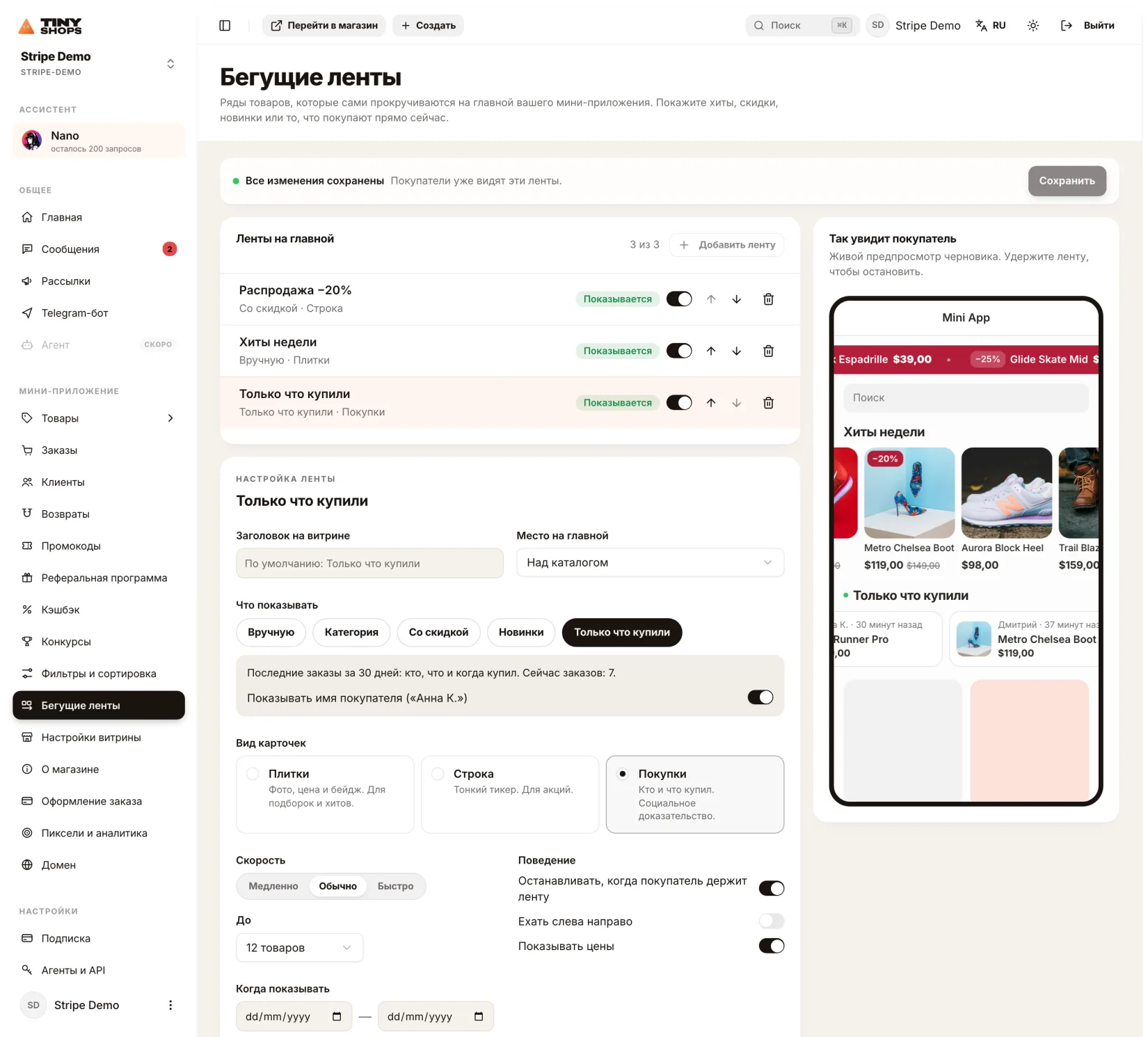1148x1037 pixels.
Task: Open calendar picker of the end date
Action: click(x=479, y=1017)
